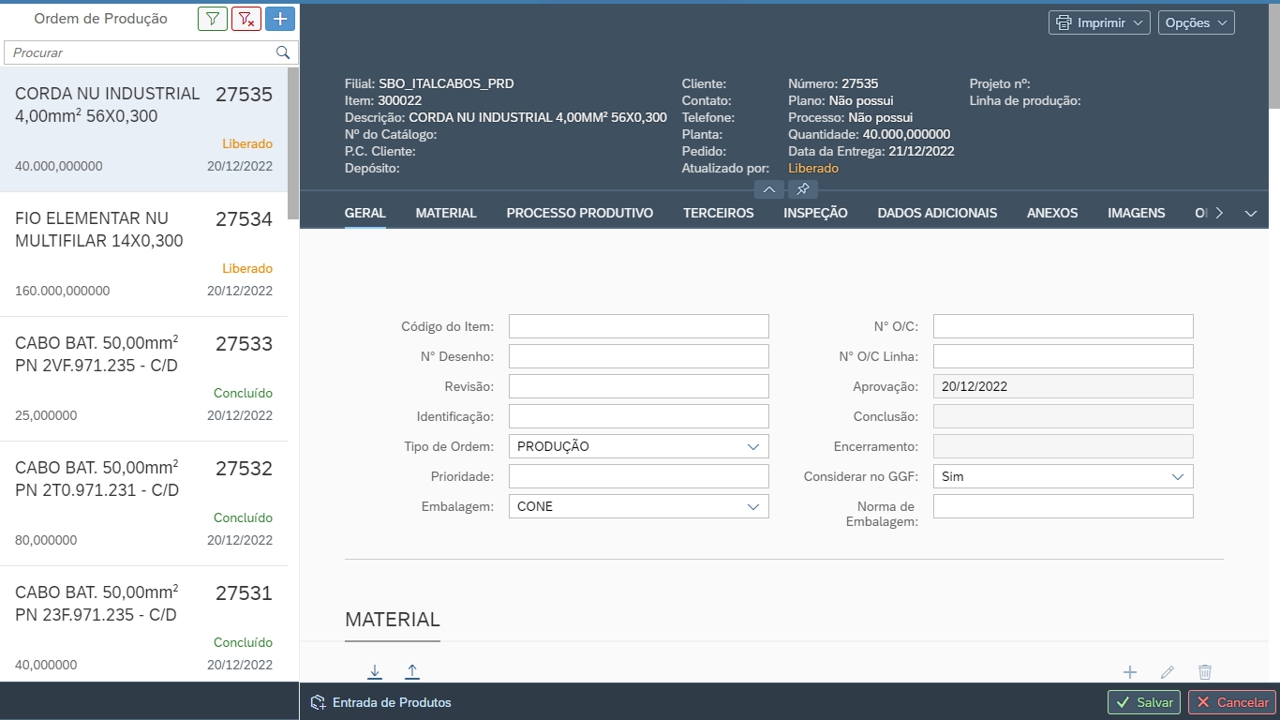Image resolution: width=1280 pixels, height=720 pixels.
Task: Switch to the PROCESSO PRODUTIVO tab
Action: click(x=579, y=213)
